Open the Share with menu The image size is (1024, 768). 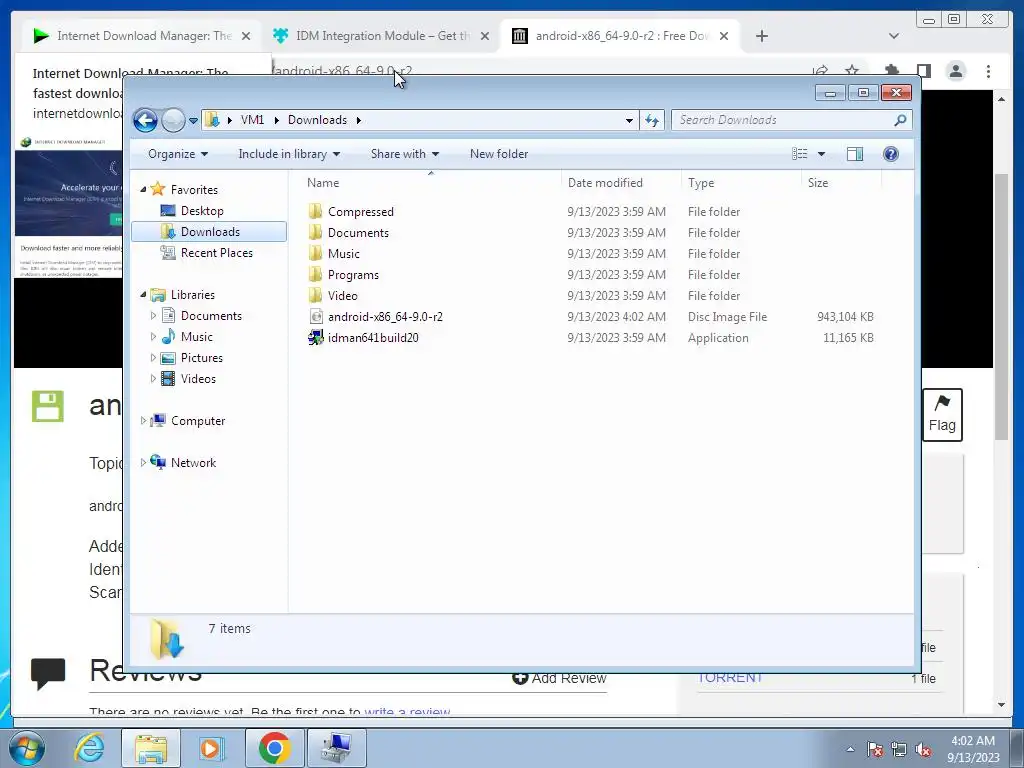point(405,154)
